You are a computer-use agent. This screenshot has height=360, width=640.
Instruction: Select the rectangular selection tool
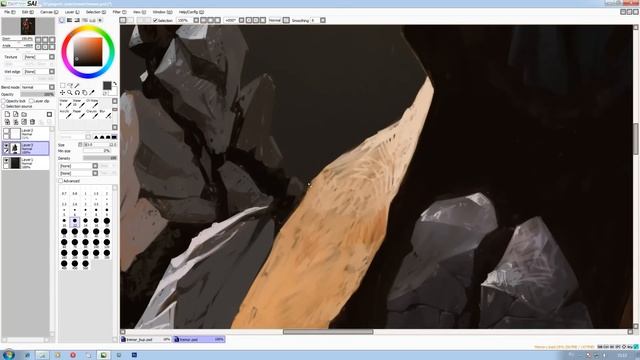point(62,85)
